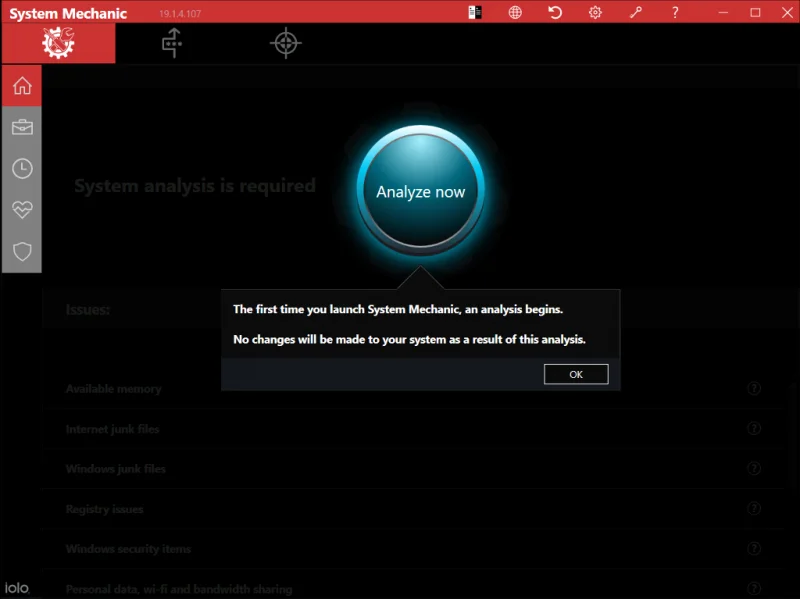
Task: Open the shield Security sidebar icon
Action: (22, 251)
